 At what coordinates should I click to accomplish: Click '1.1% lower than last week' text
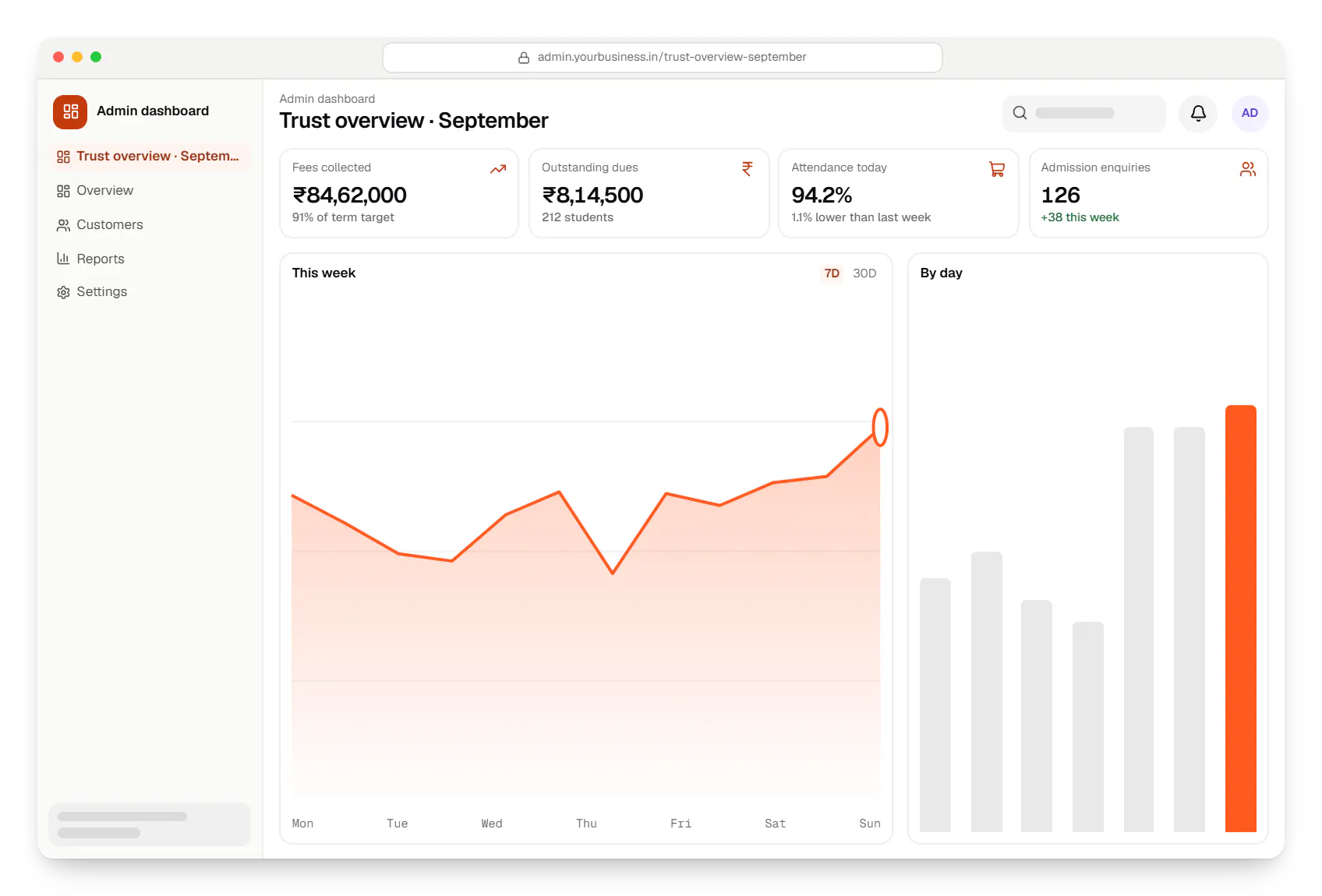pos(861,217)
